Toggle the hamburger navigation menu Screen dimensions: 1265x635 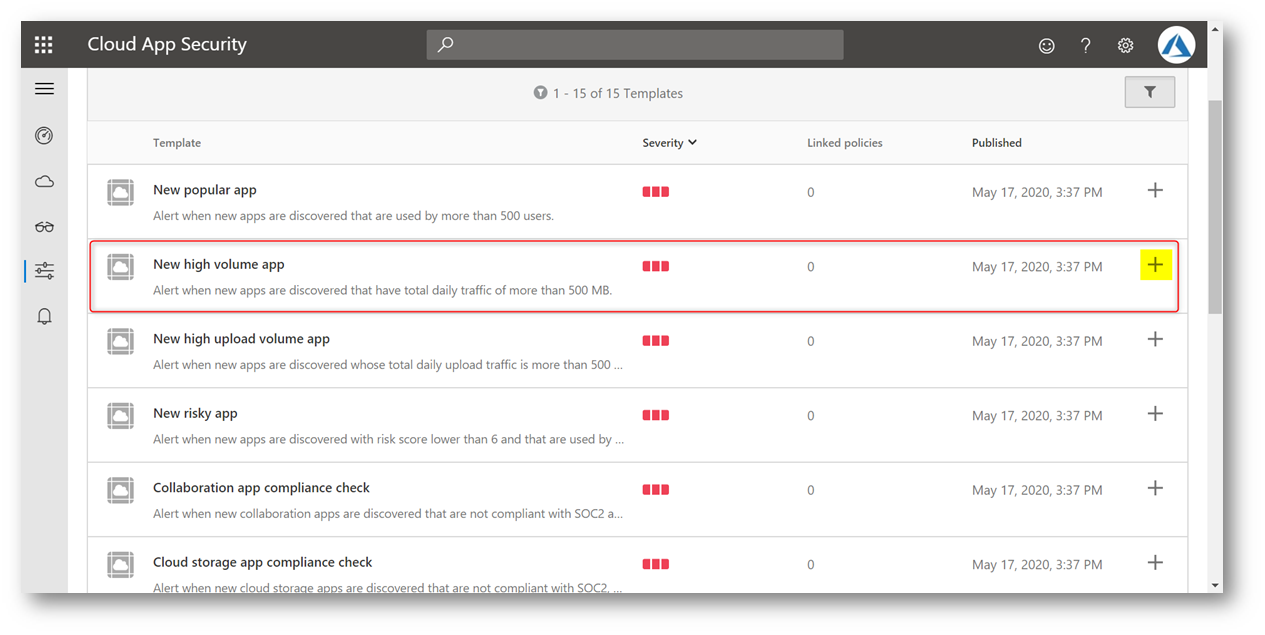[44, 89]
